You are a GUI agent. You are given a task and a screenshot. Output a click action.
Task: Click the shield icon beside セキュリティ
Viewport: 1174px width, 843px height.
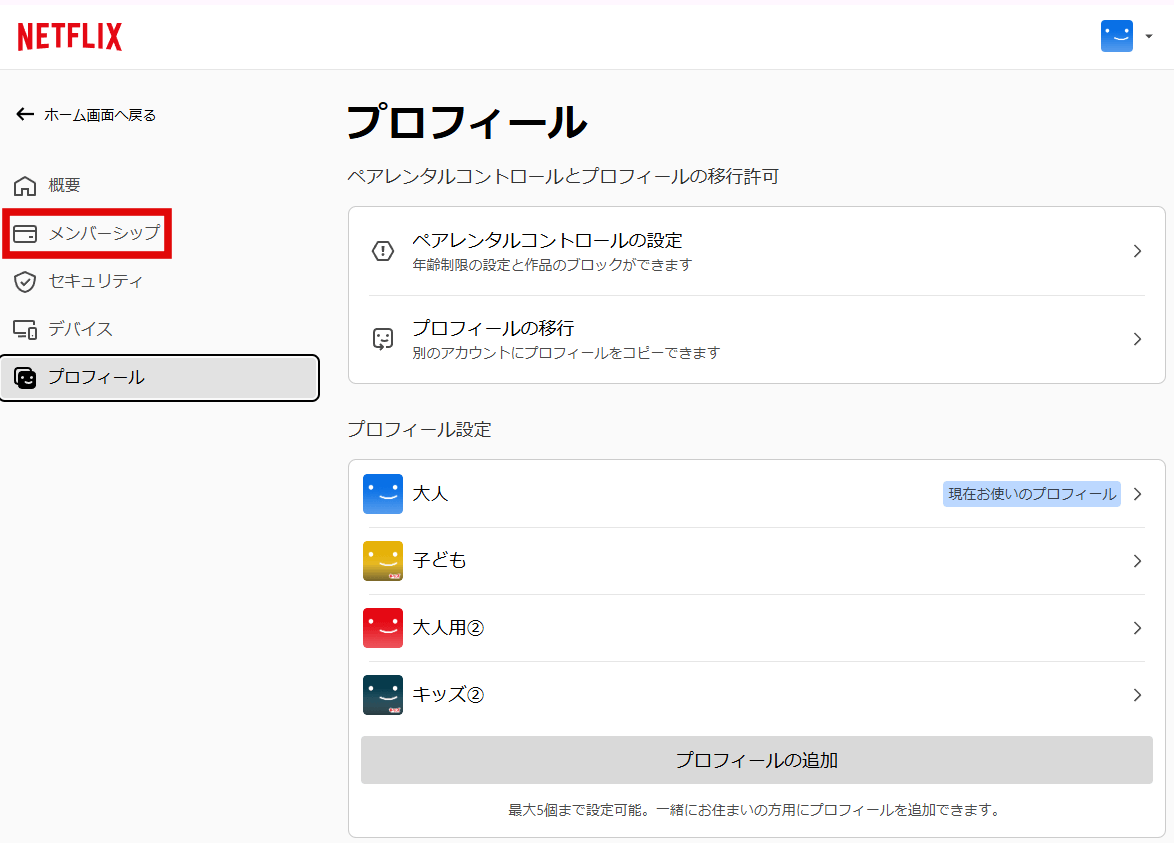(x=25, y=282)
